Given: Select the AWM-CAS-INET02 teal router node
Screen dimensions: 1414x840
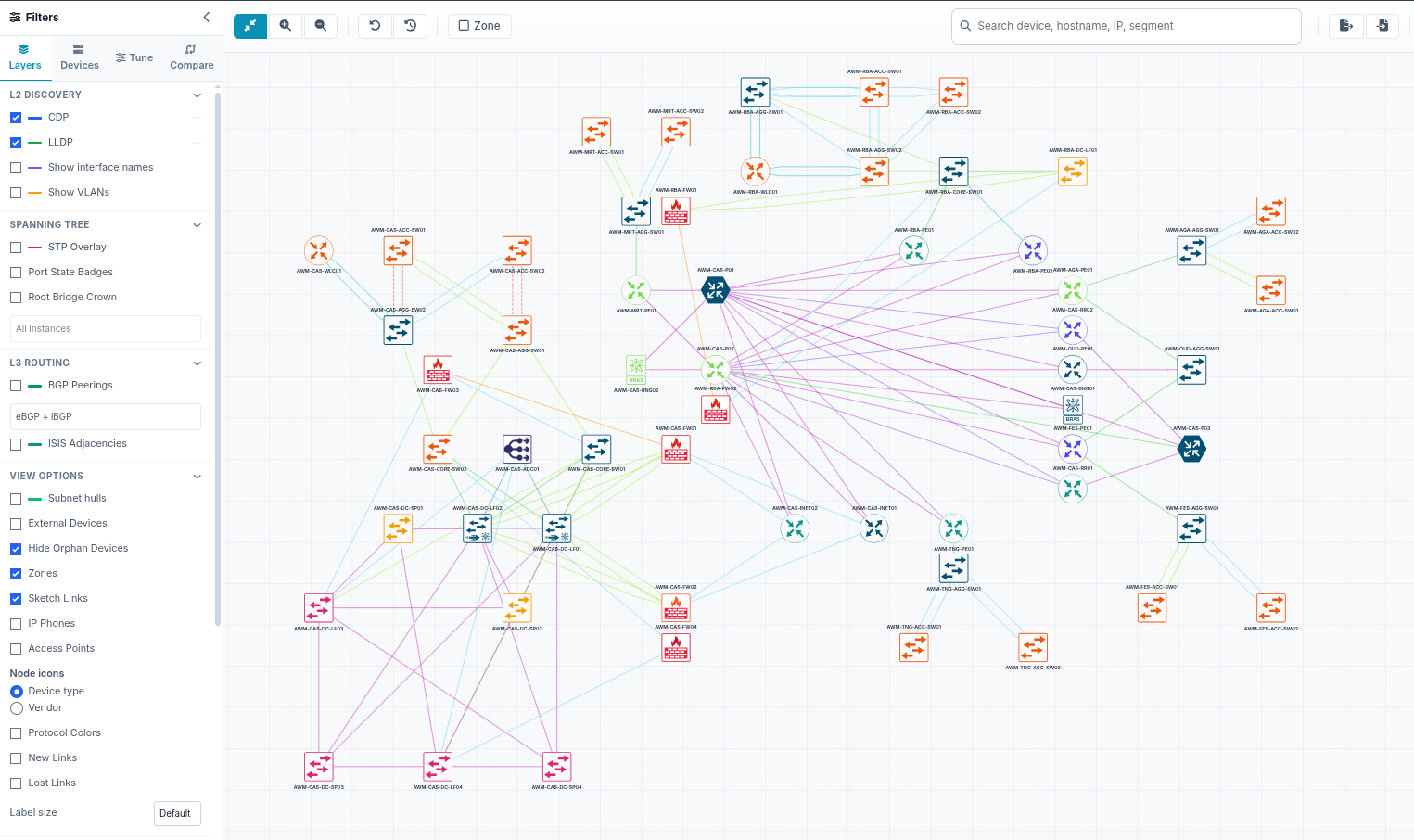Looking at the screenshot, I should (x=795, y=528).
